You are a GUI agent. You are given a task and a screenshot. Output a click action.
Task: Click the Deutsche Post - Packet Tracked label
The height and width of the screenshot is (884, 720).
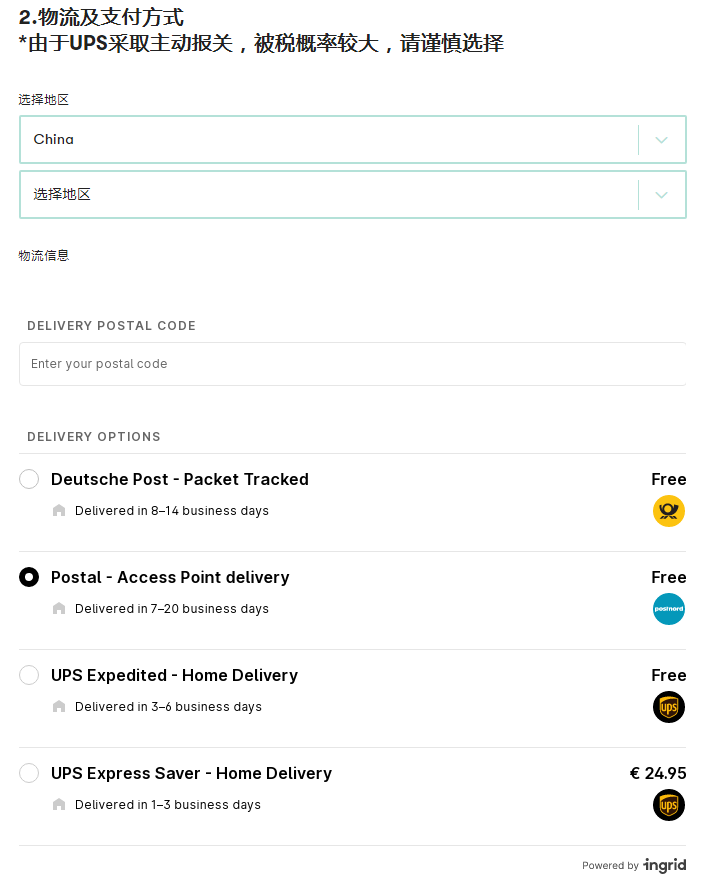pyautogui.click(x=180, y=479)
